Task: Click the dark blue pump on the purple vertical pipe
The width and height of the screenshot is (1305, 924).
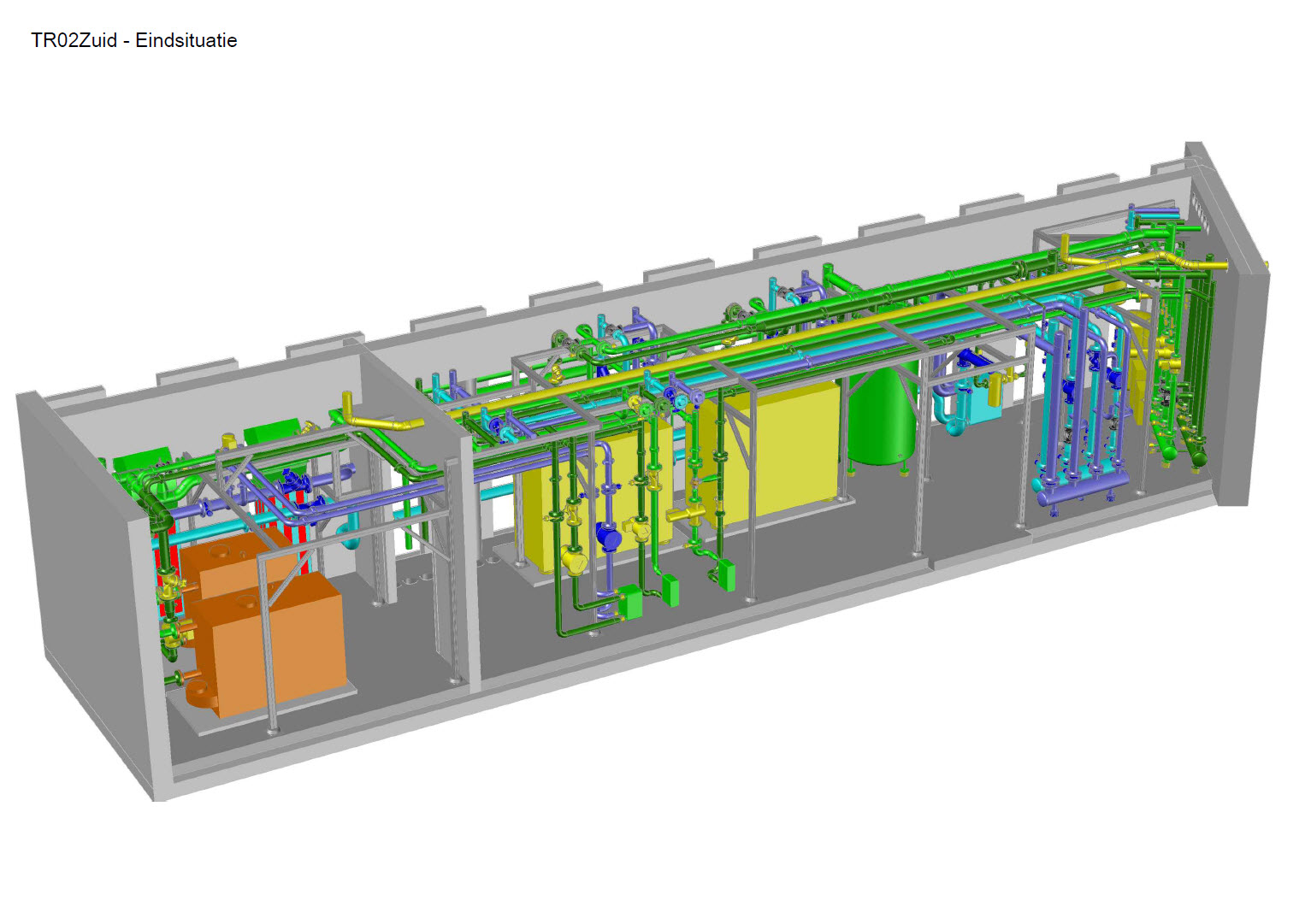Action: [608, 537]
